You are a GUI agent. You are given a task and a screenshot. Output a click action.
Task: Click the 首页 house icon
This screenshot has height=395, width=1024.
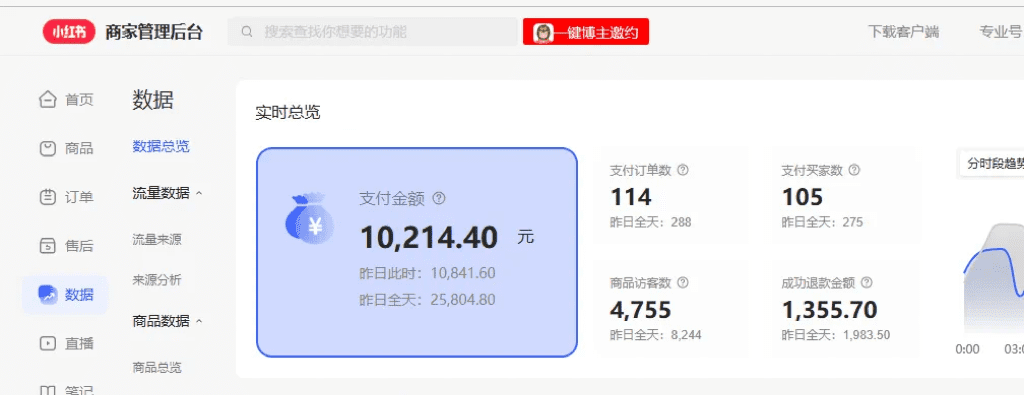[47, 99]
